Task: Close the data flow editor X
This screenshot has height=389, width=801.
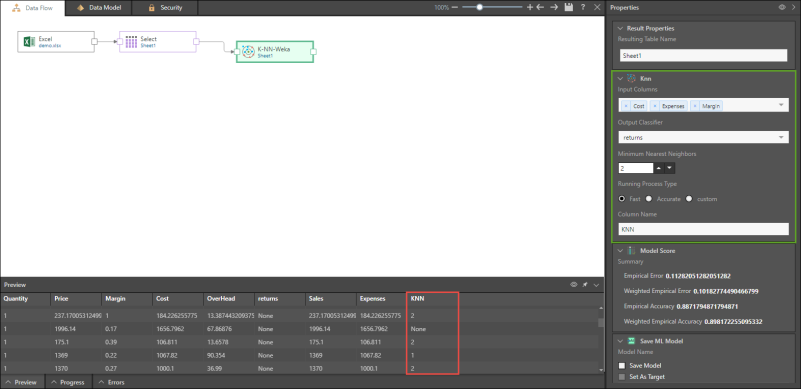Action: (x=597, y=8)
